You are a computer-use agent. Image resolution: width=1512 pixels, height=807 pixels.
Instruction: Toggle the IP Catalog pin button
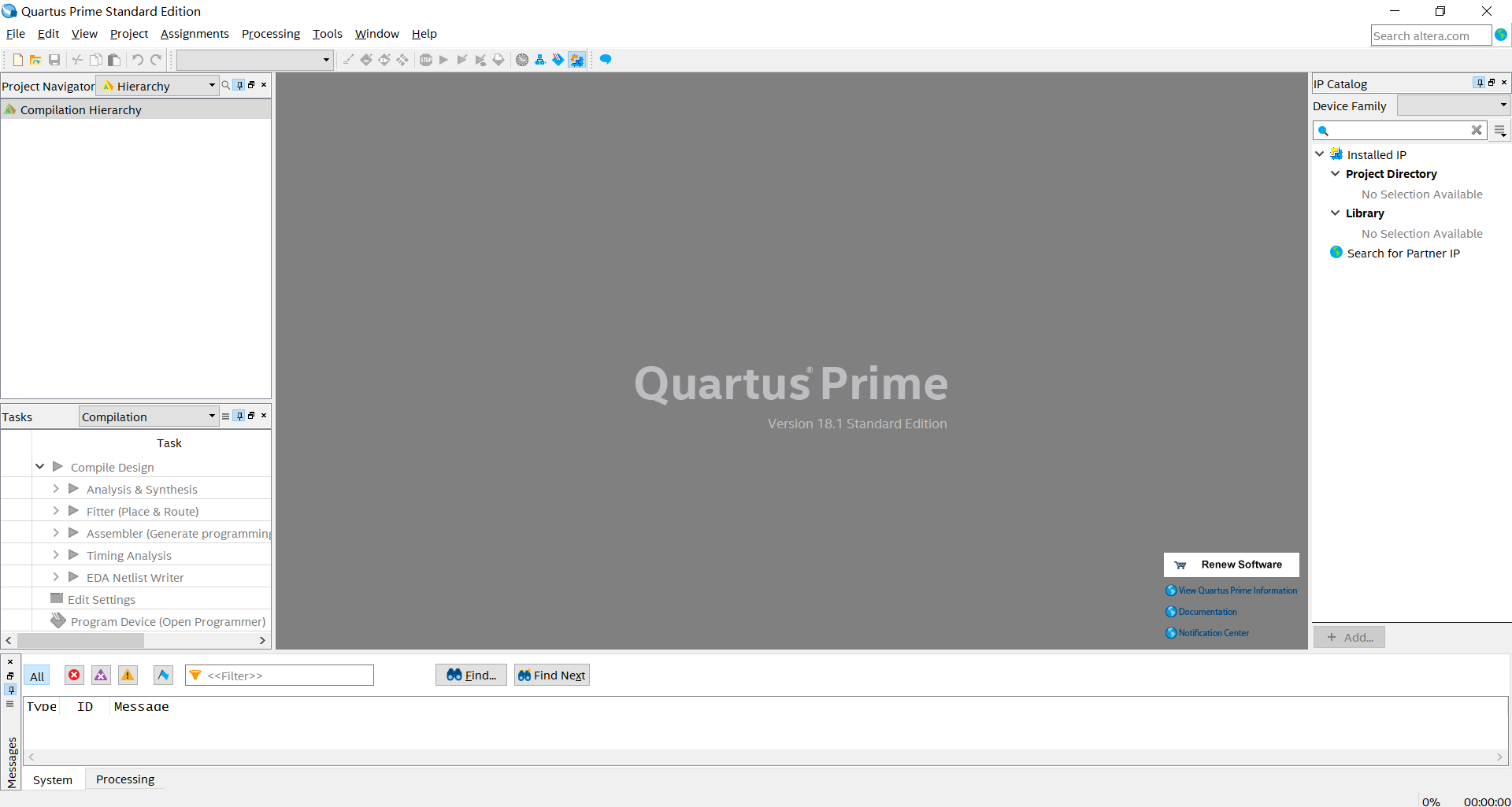(x=1479, y=83)
